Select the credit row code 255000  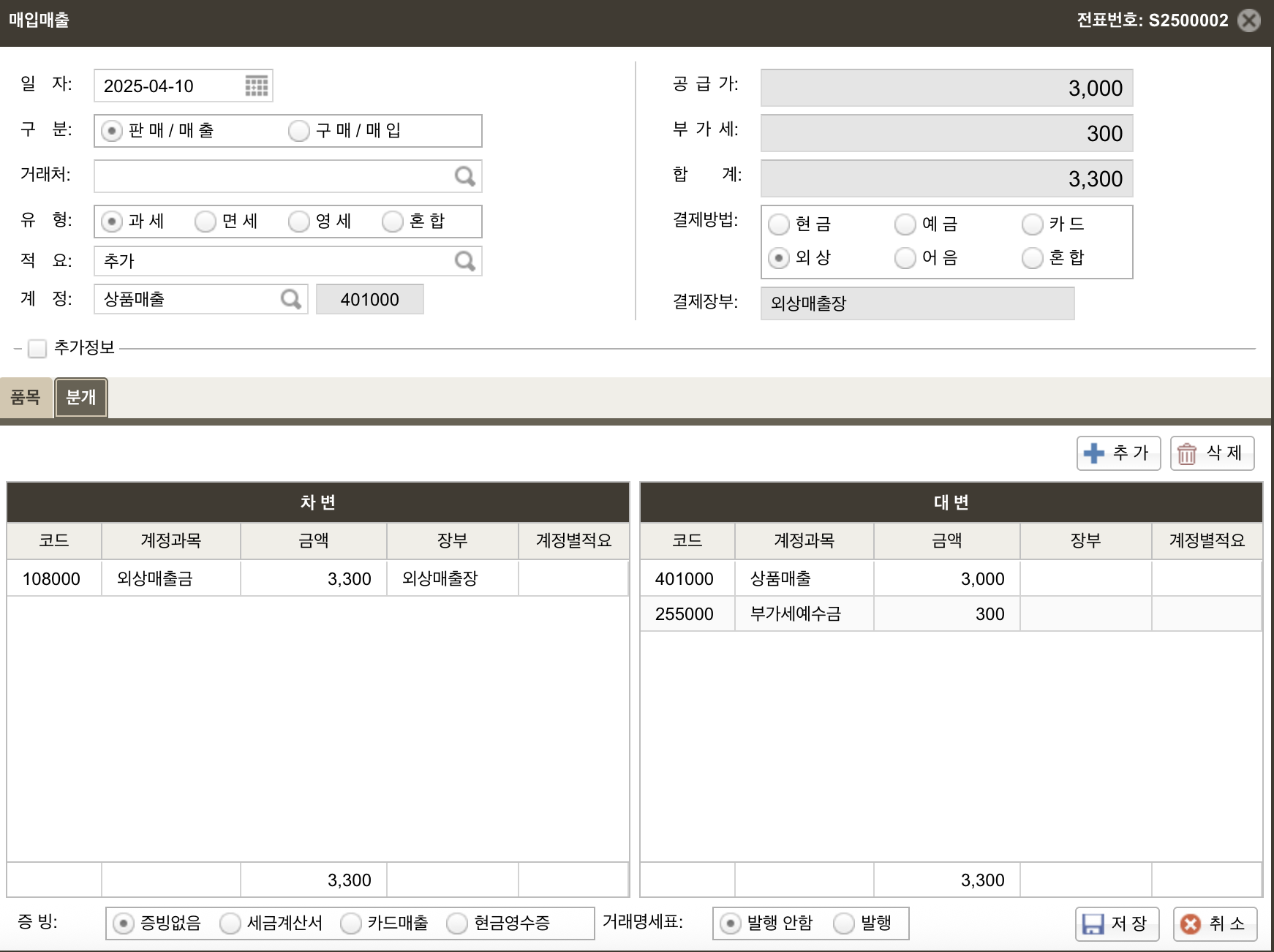(x=687, y=614)
